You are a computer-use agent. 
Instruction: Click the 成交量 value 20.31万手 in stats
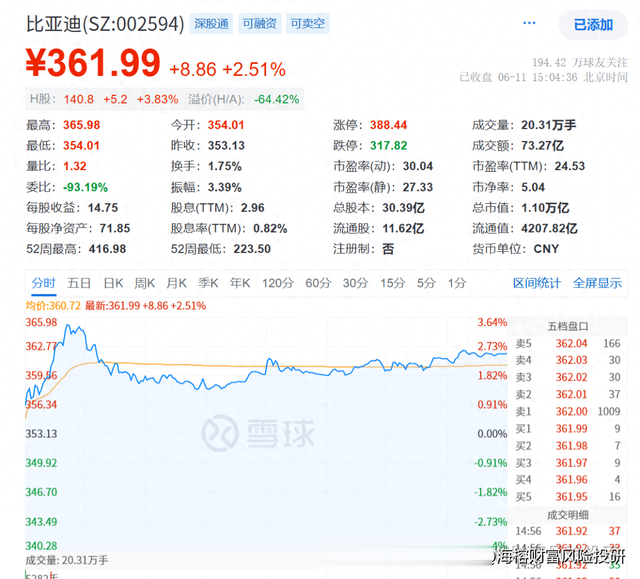tap(548, 125)
